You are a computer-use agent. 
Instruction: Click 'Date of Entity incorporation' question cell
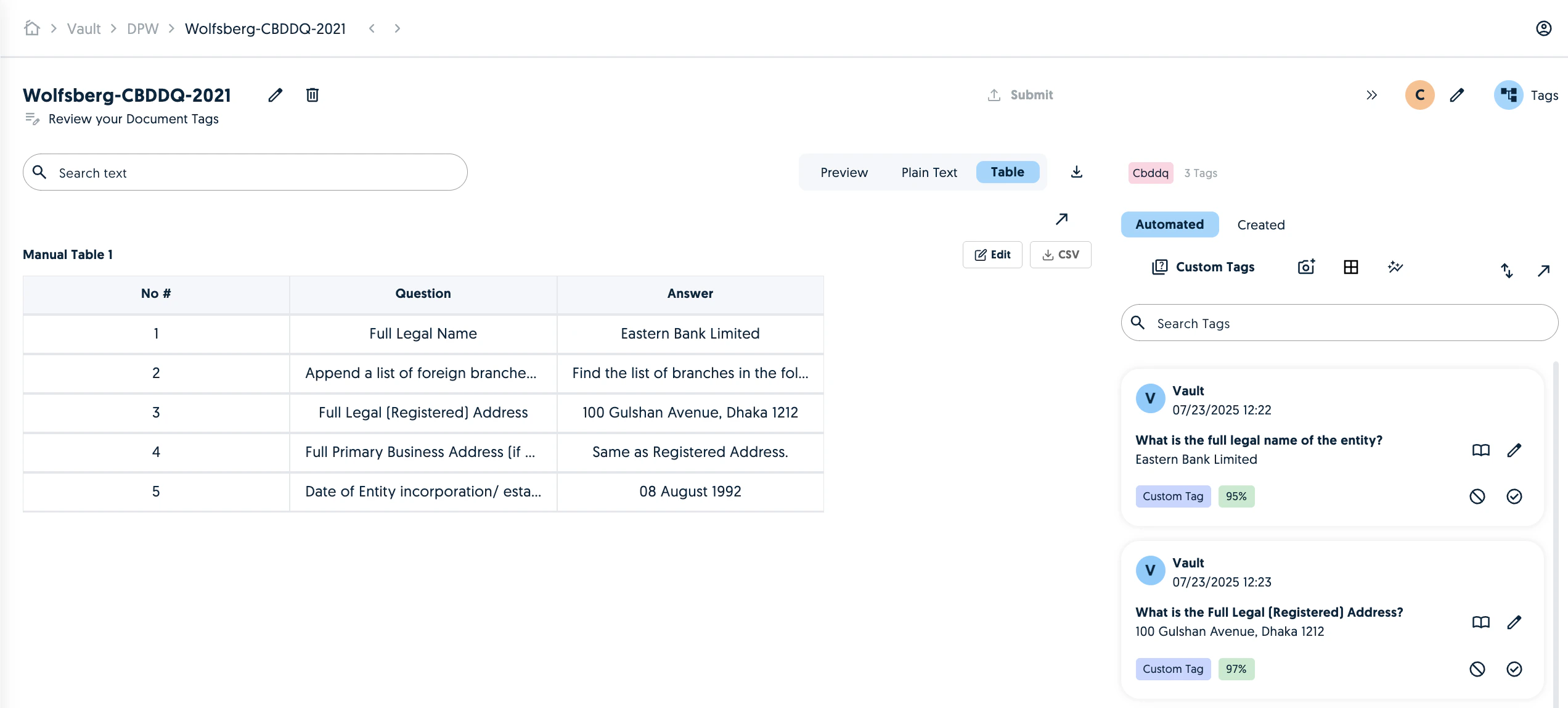[423, 492]
